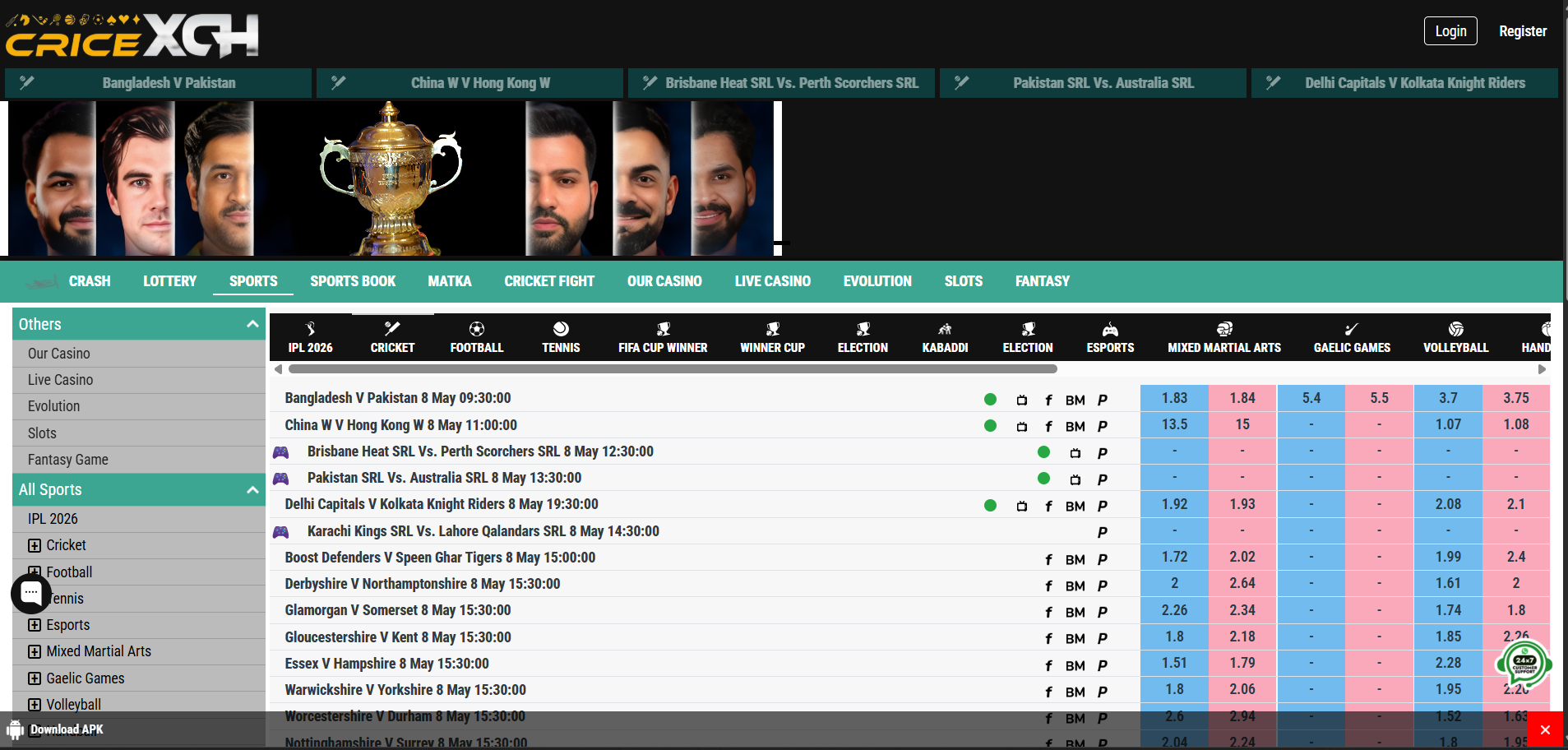Open the CRASH menu tab
Screen dimensions: 1568x750
(90, 281)
